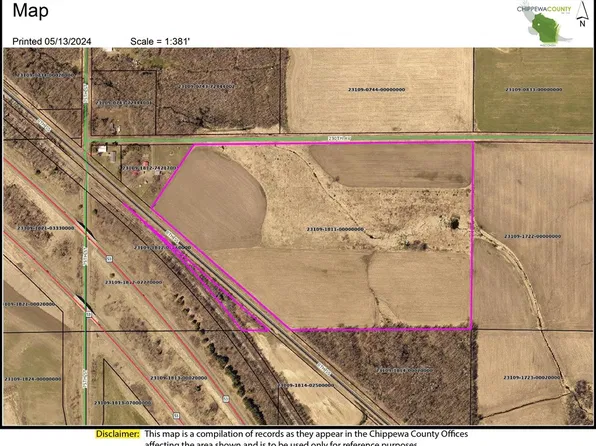This screenshot has width=596, height=446.
Task: Click parcel label 23109-1811-00000000
Action: 335,229
